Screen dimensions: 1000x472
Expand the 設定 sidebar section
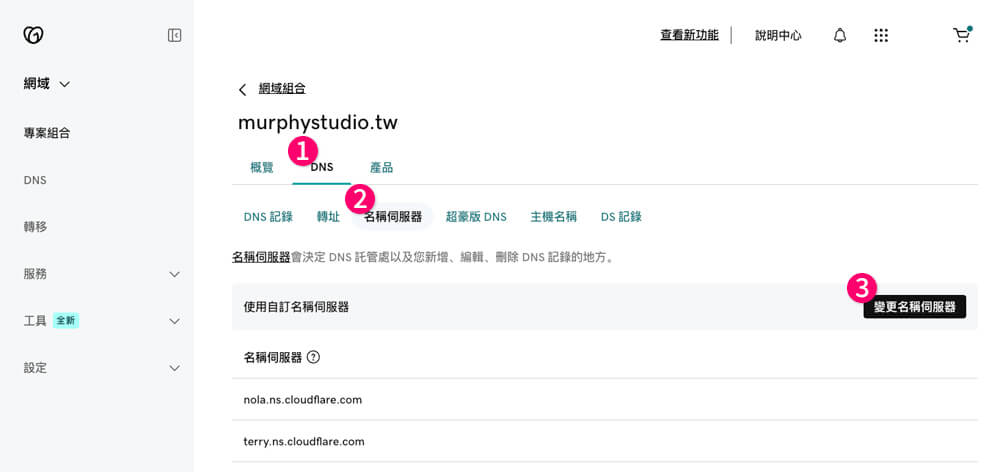tap(174, 368)
